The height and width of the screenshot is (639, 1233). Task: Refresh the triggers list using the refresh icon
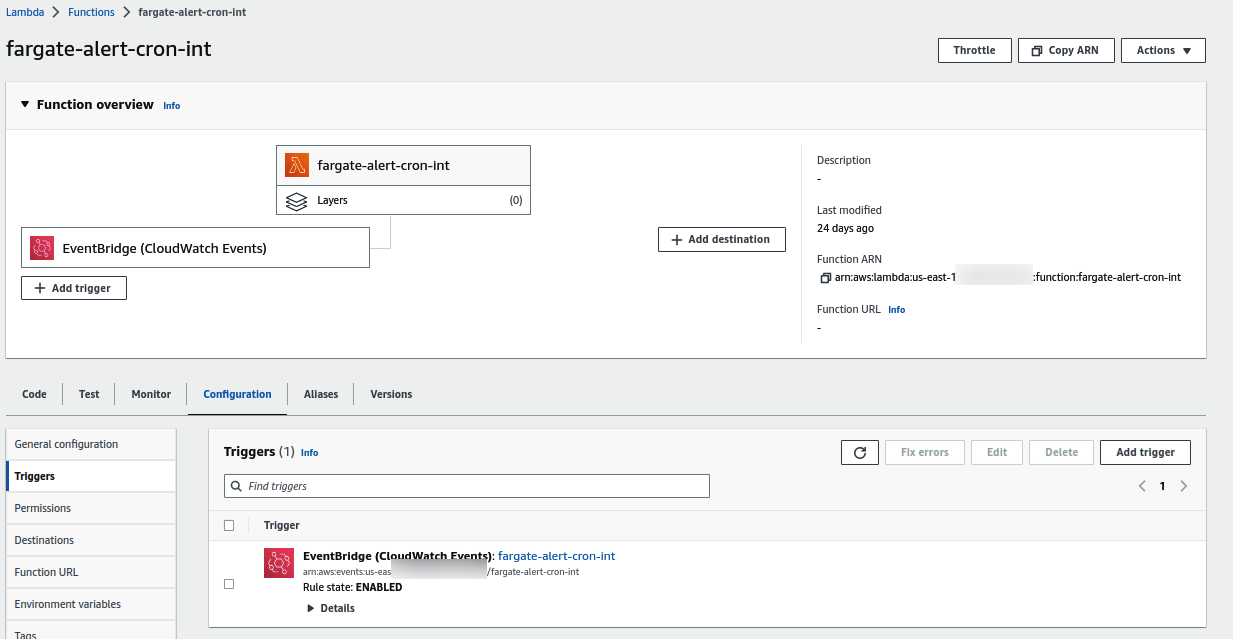click(859, 452)
